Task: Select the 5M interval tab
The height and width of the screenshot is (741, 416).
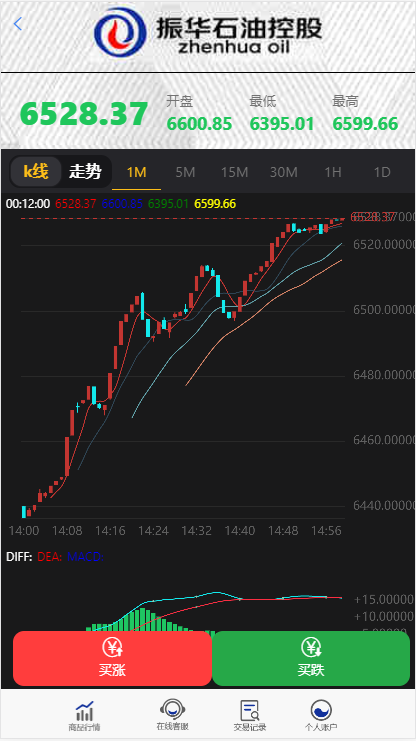Action: pos(185,172)
